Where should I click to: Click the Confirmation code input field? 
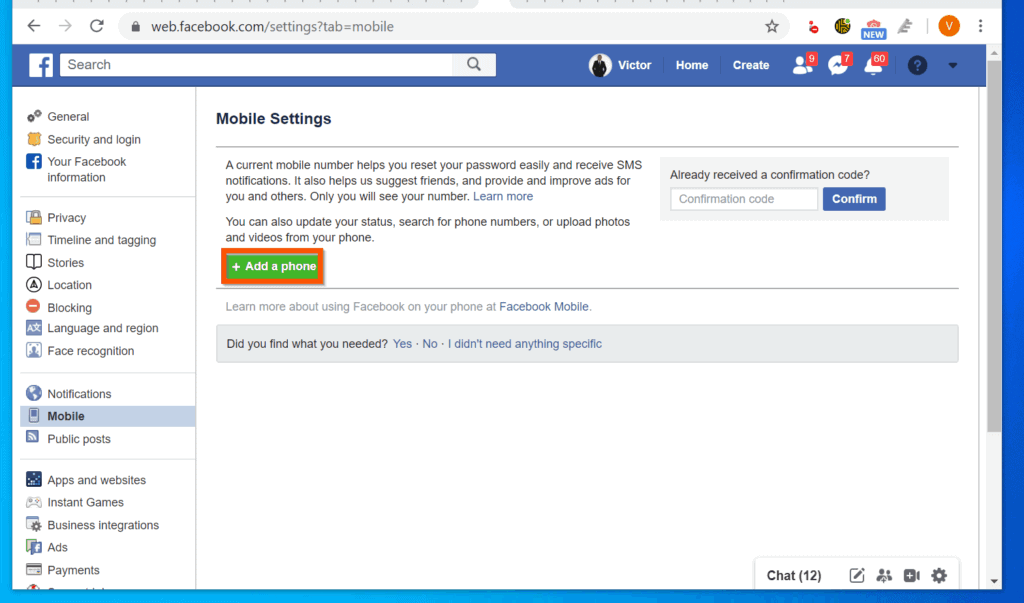pos(743,199)
